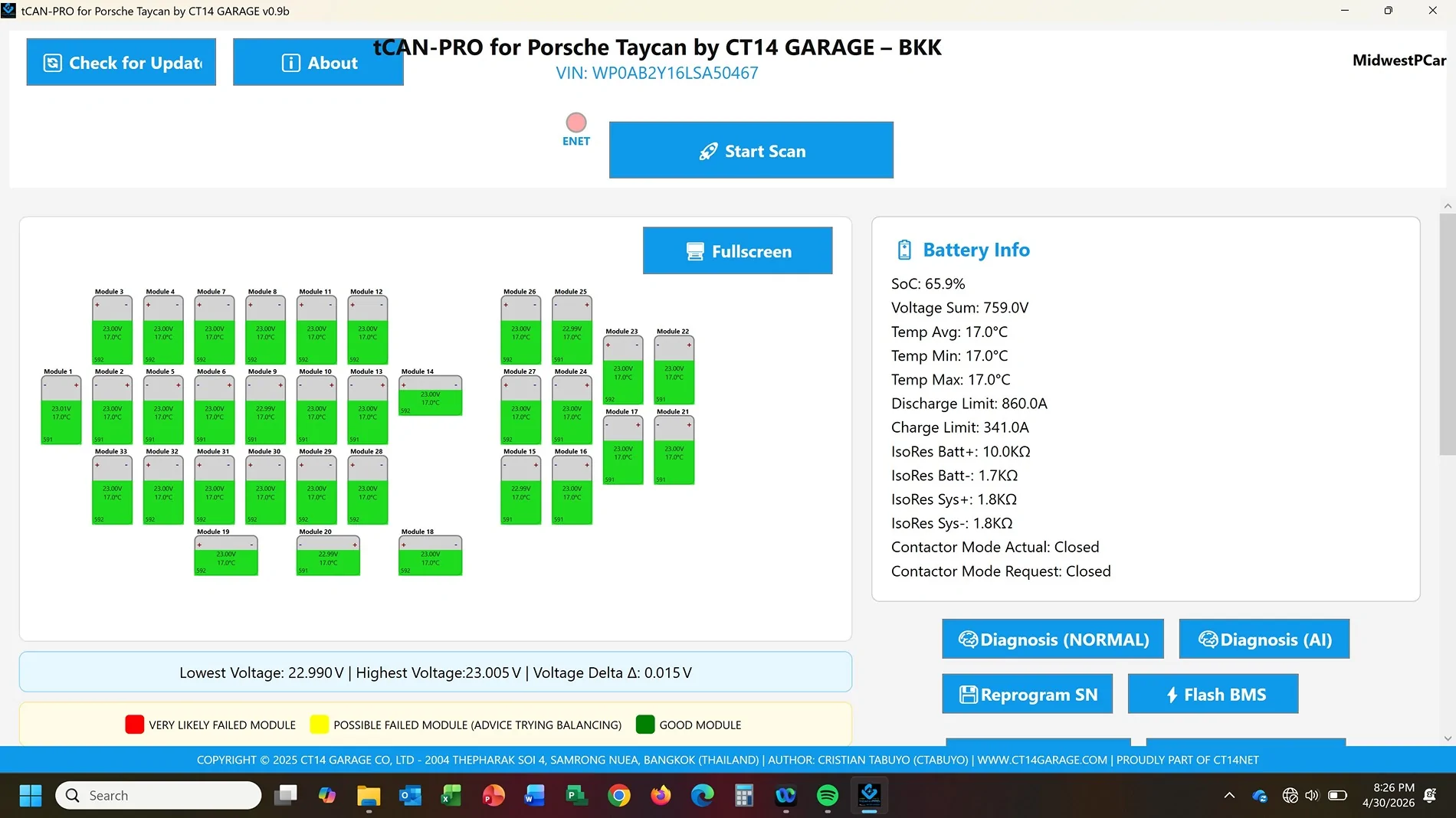Select Module 15 battery cell
Image resolution: width=1456 pixels, height=818 pixels.
tap(521, 490)
